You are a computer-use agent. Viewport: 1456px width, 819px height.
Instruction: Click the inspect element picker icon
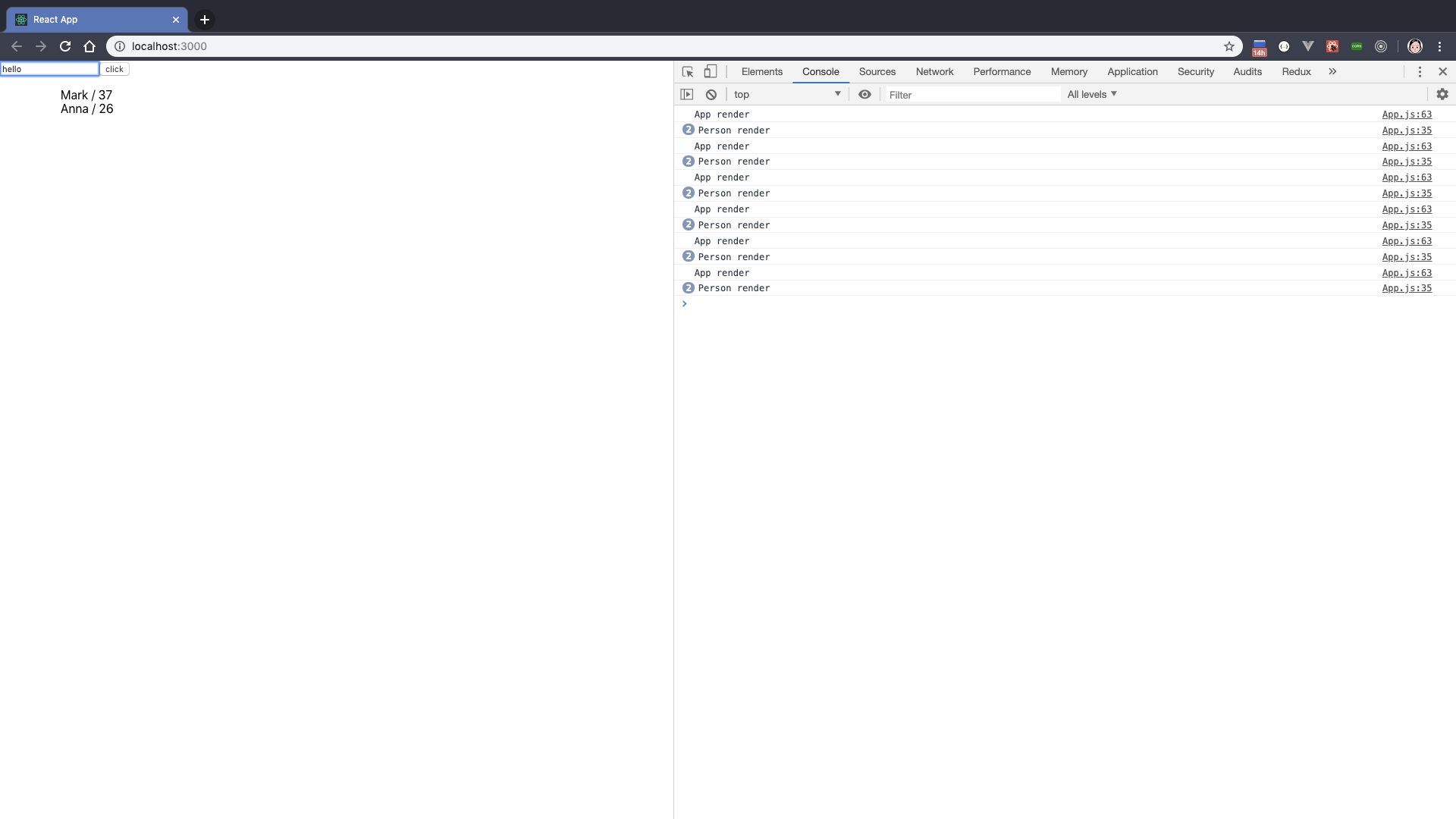click(x=688, y=71)
